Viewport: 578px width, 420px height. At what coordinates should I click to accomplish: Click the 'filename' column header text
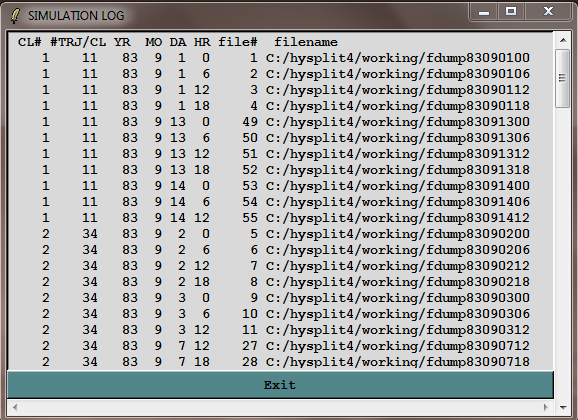point(306,42)
